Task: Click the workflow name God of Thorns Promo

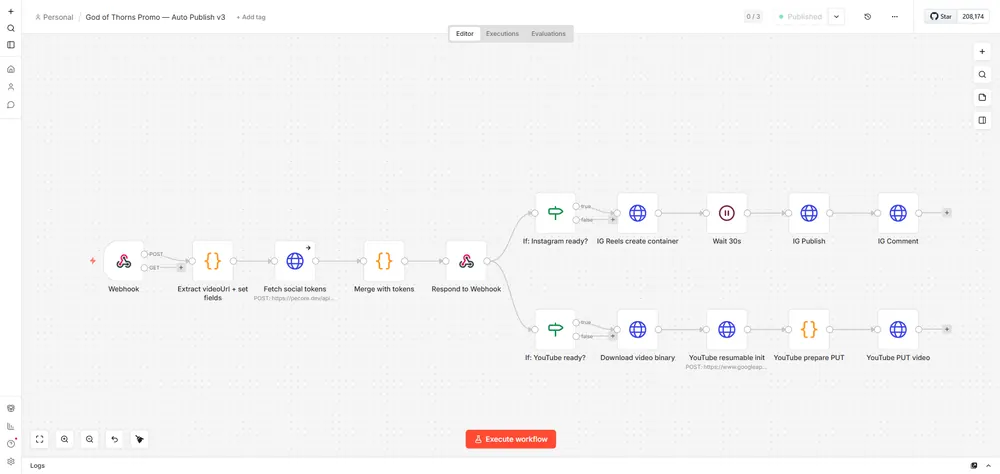Action: point(156,17)
